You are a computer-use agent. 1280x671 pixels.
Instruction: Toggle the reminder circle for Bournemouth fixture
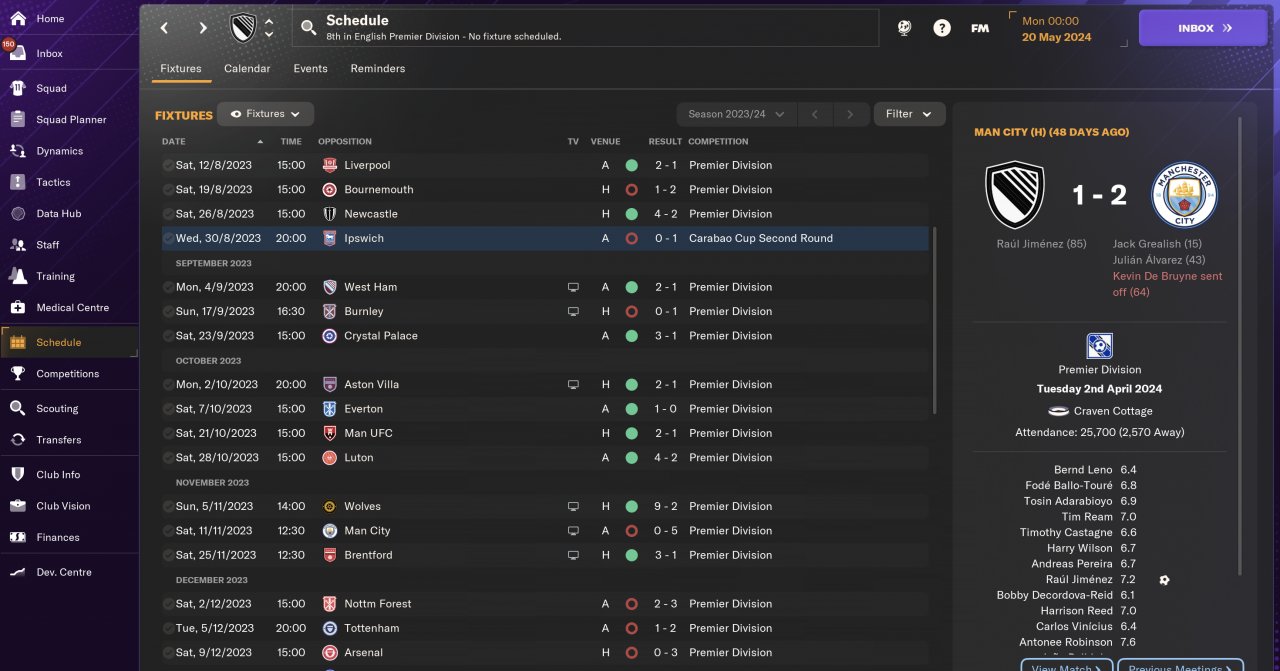(168, 190)
